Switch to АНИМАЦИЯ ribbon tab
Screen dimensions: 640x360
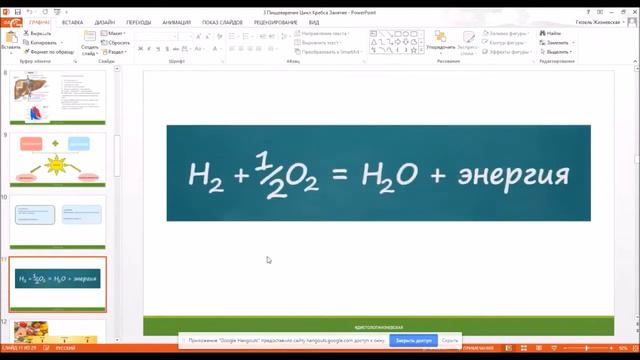pyautogui.click(x=177, y=22)
